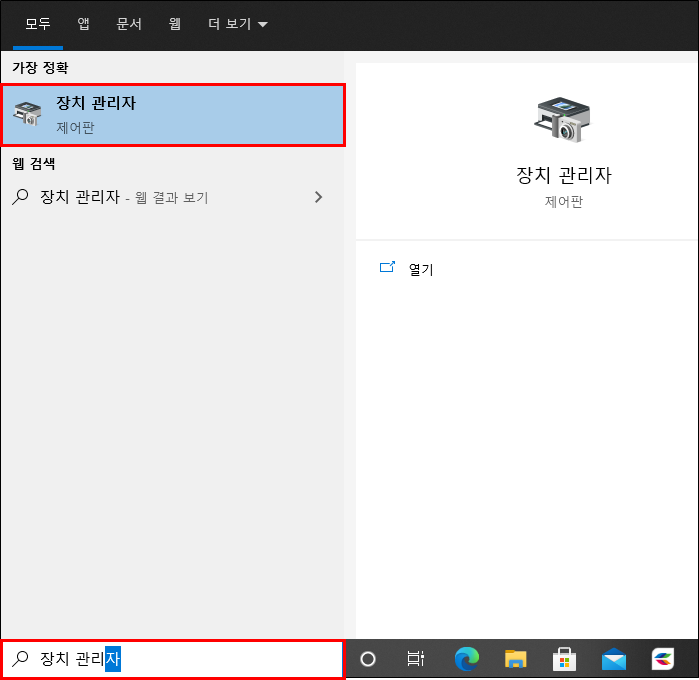Viewport: 699px width, 680px height.
Task: Open the Mail app from taskbar
Action: pos(614,659)
